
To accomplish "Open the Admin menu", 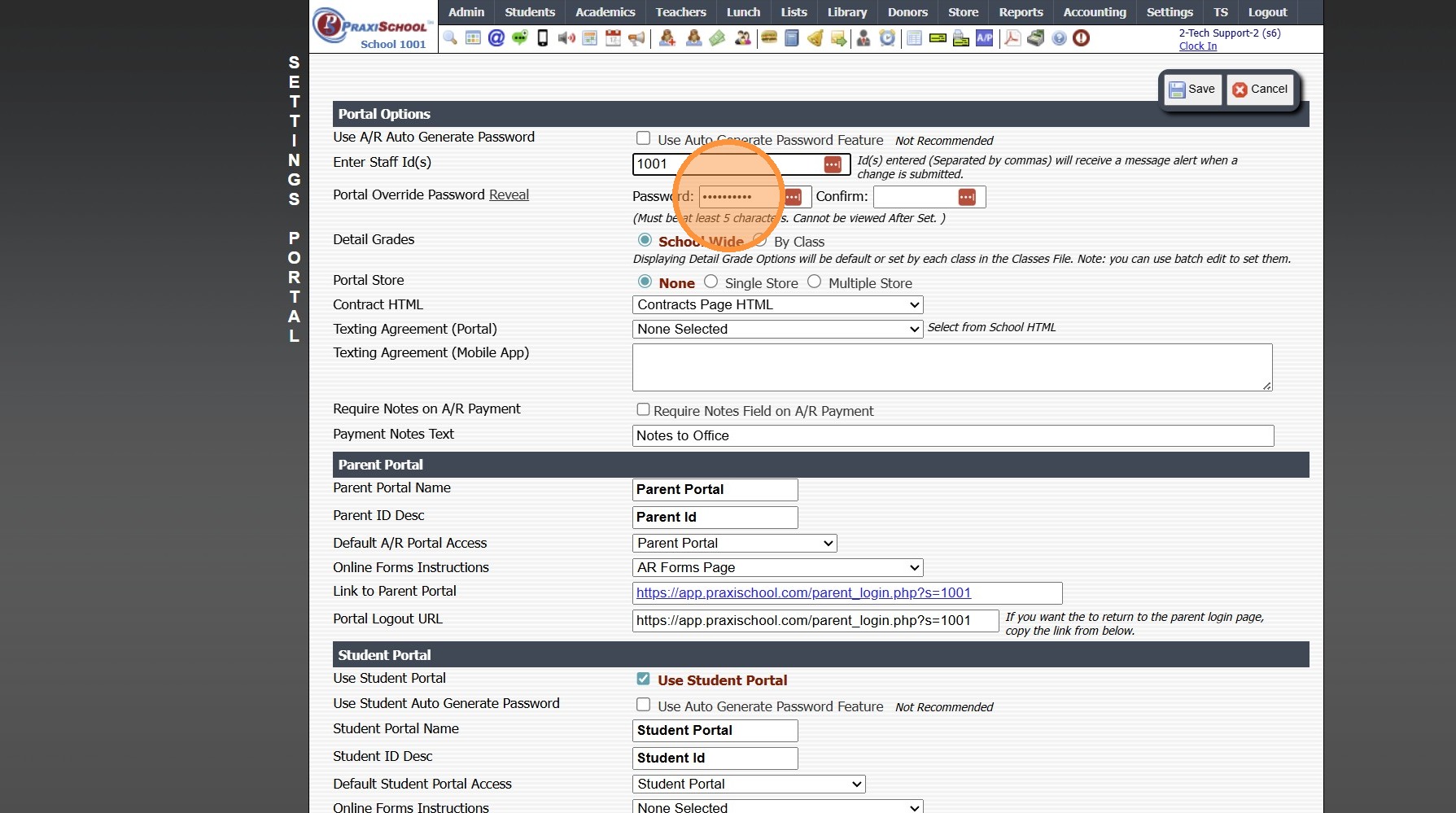I will pos(466,12).
